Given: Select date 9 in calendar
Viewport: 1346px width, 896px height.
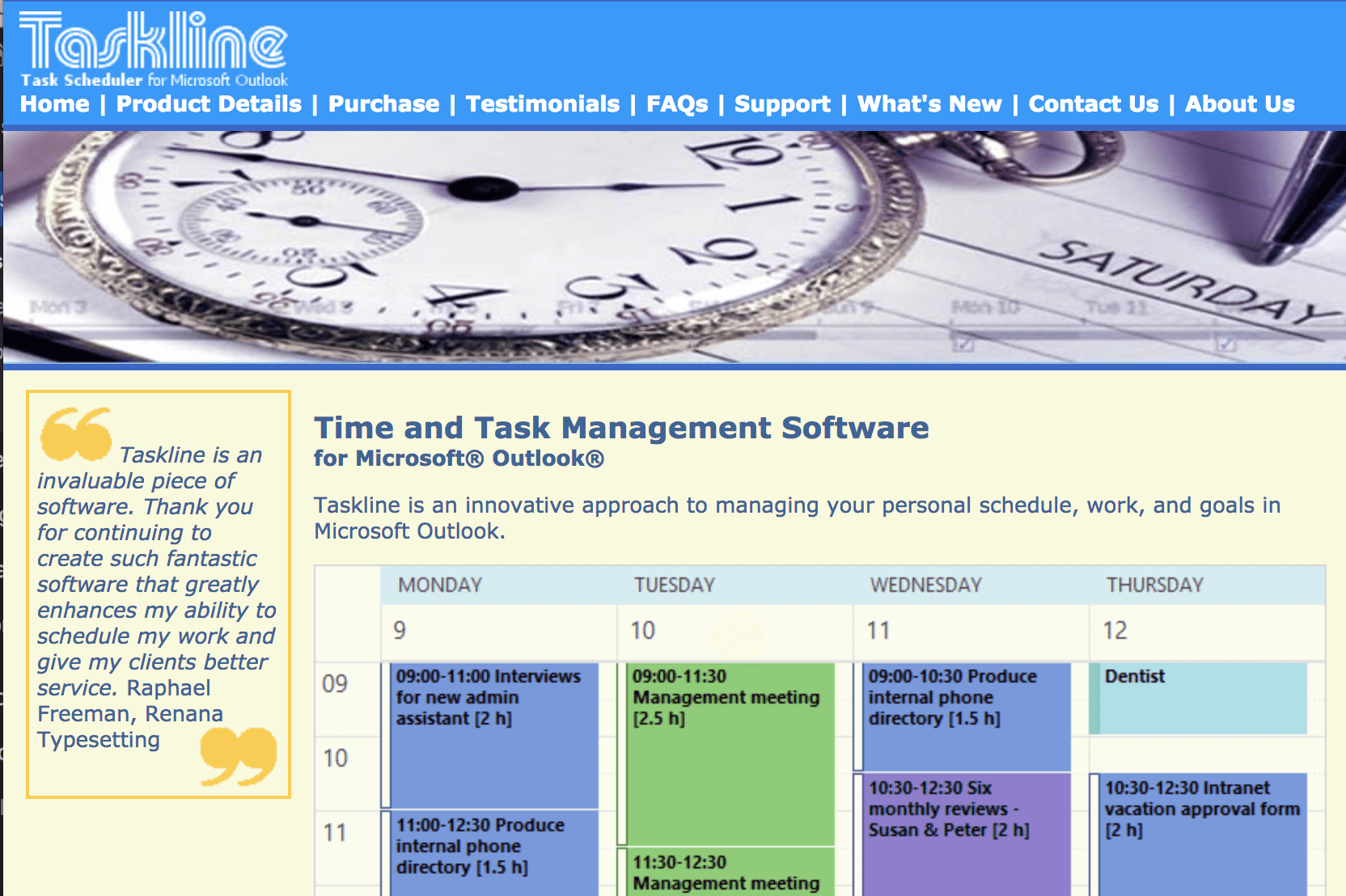Looking at the screenshot, I should 400,631.
